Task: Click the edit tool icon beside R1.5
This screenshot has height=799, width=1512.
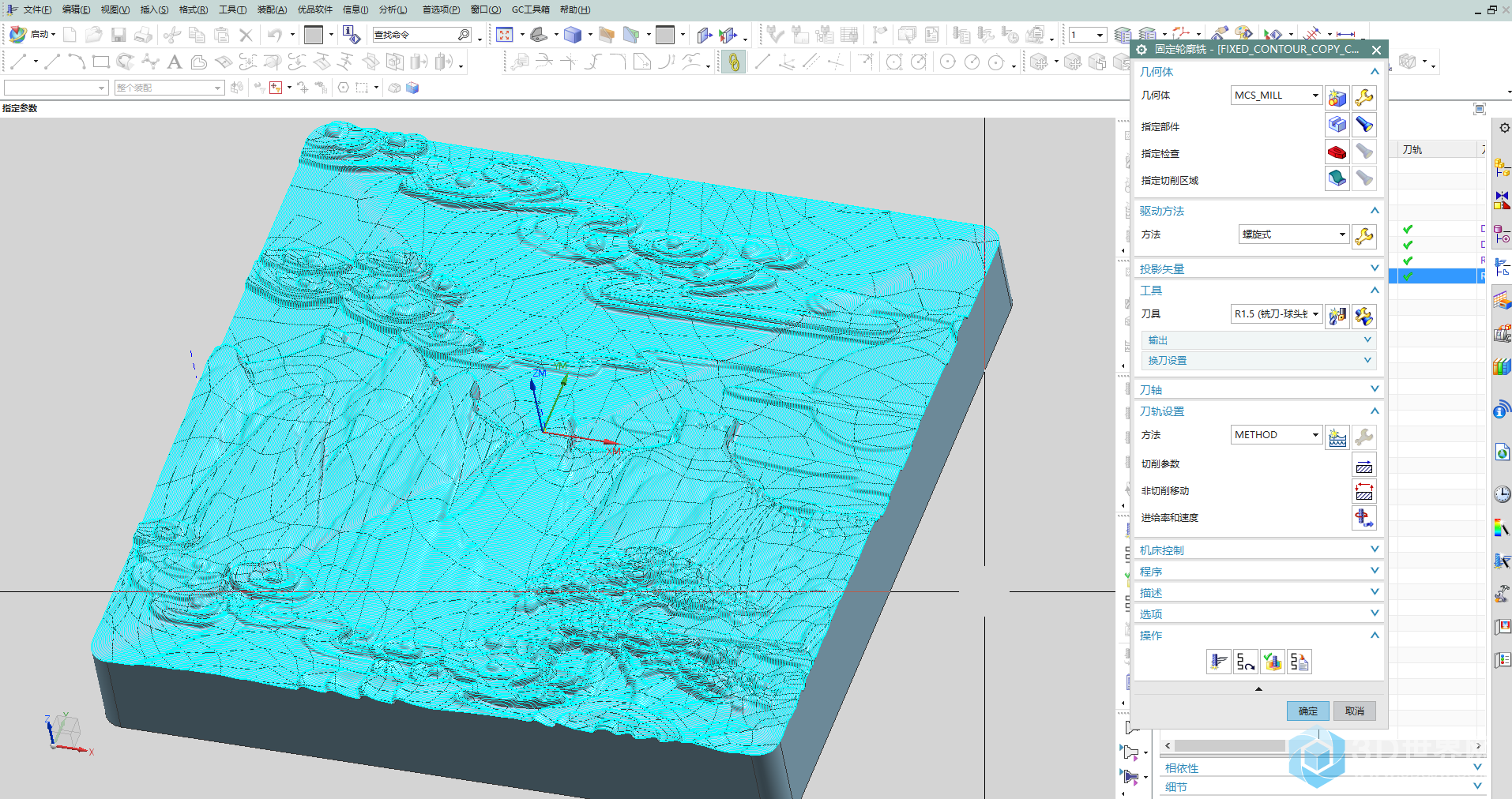Action: [x=1364, y=316]
